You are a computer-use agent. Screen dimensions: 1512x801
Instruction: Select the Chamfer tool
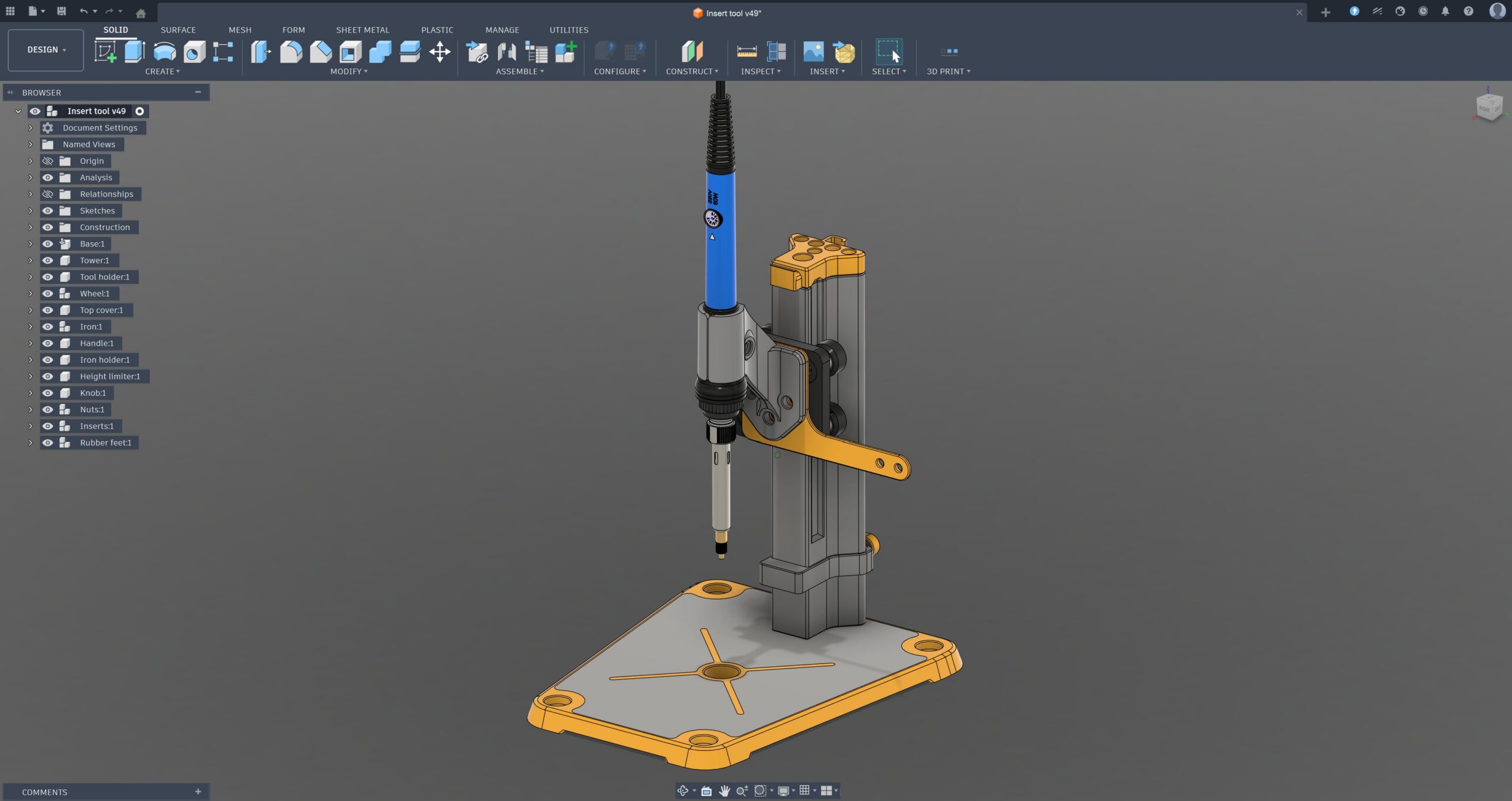[x=321, y=52]
